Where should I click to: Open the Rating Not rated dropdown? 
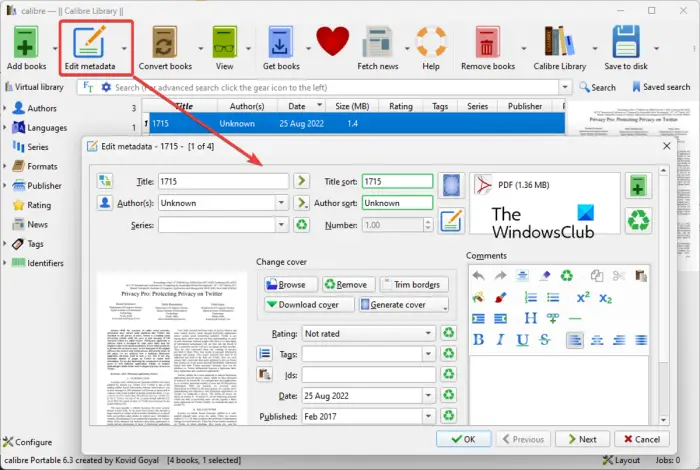tap(368, 333)
